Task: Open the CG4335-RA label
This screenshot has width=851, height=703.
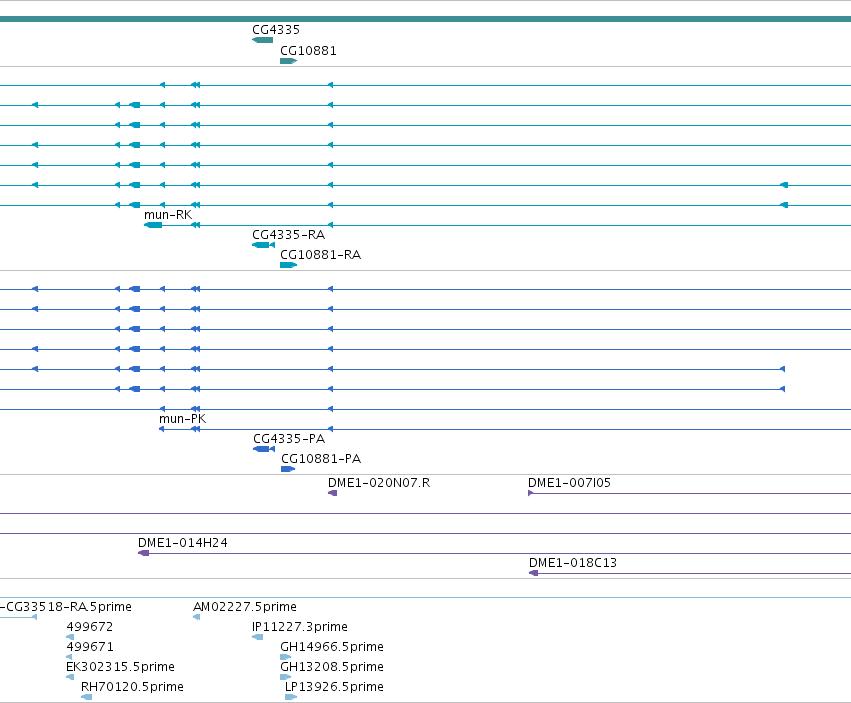Action: pos(289,235)
